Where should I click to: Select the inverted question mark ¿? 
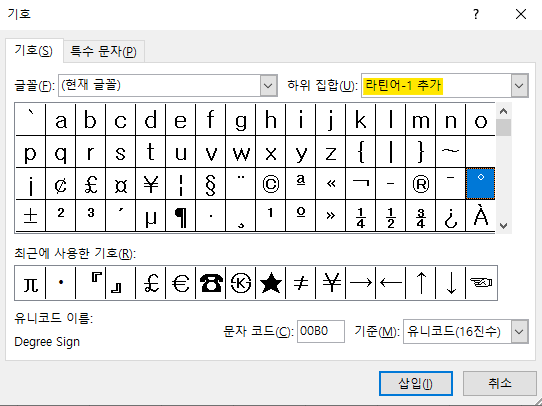tap(451, 216)
